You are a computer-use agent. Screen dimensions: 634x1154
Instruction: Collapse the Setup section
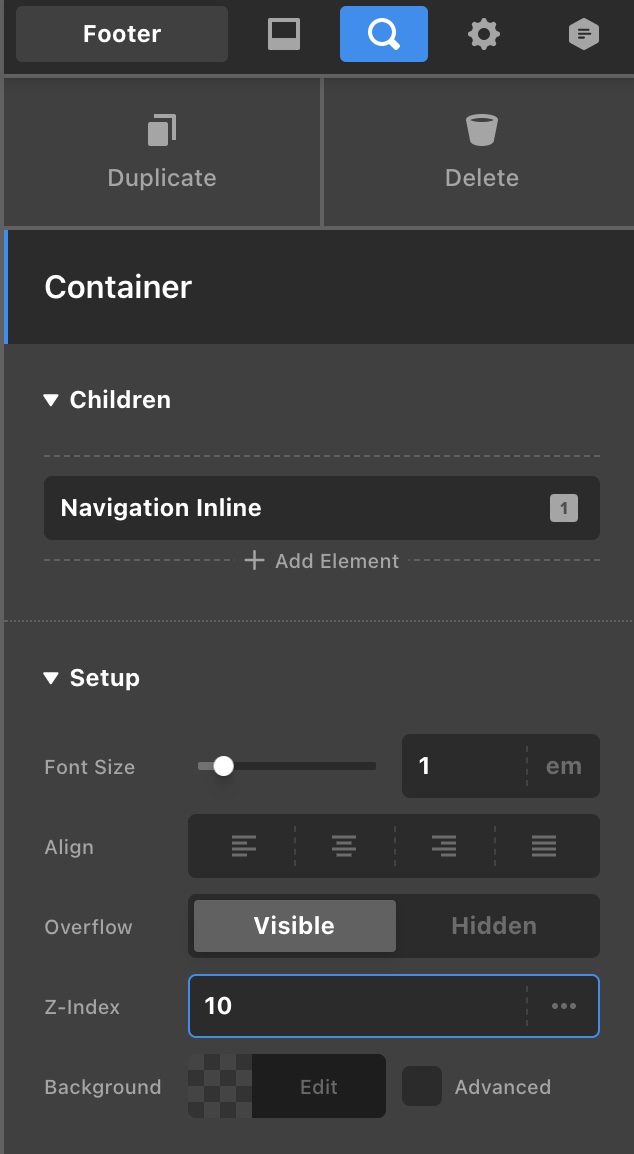[x=52, y=678]
